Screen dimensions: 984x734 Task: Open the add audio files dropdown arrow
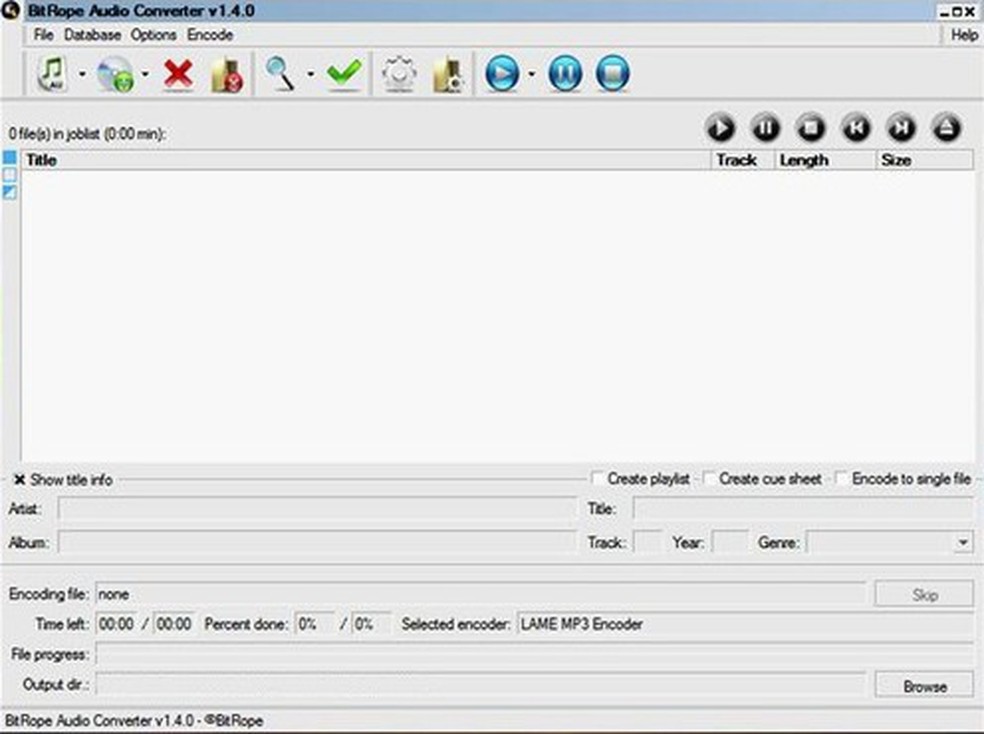pyautogui.click(x=82, y=74)
